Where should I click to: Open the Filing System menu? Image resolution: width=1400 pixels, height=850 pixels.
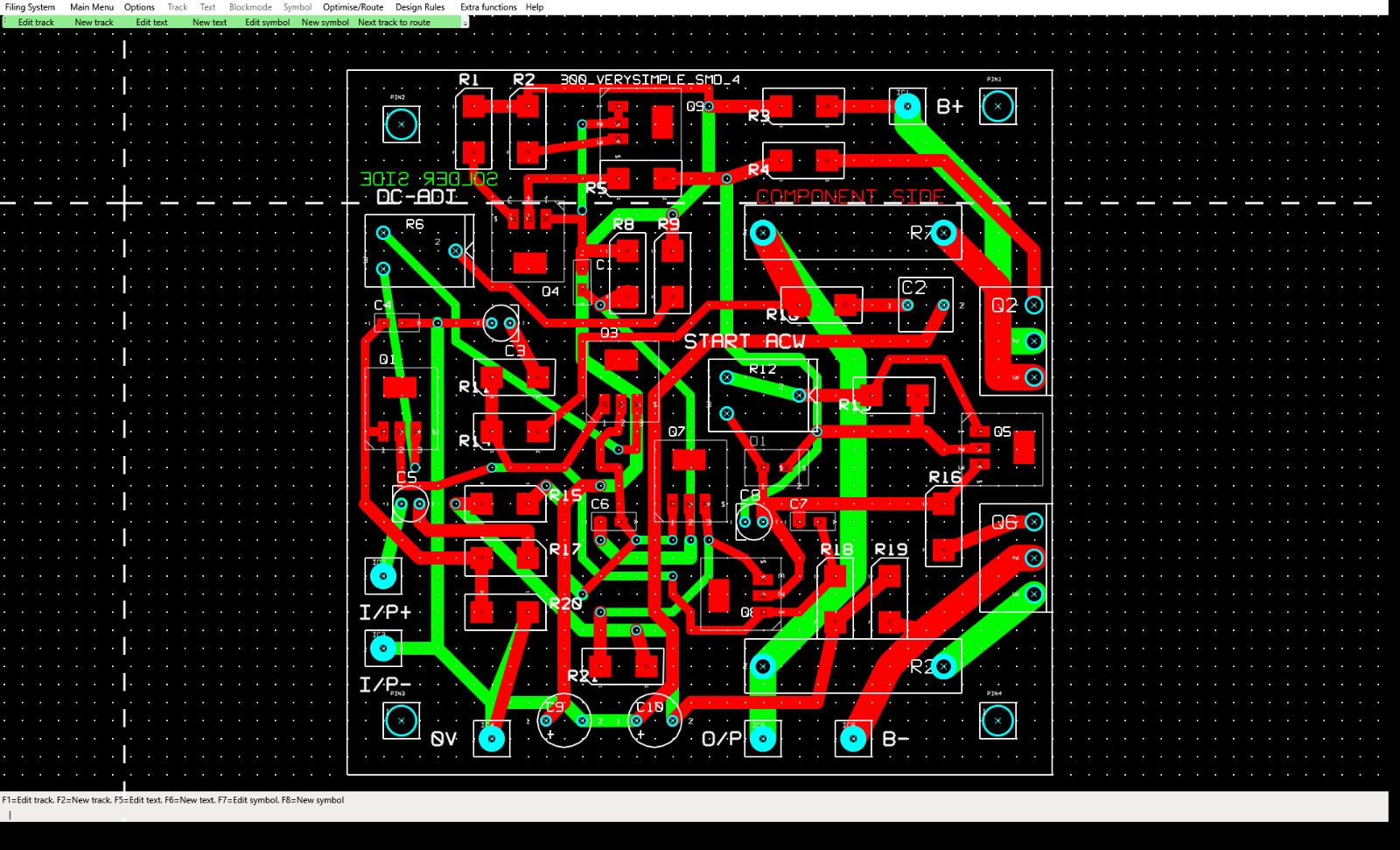(30, 7)
